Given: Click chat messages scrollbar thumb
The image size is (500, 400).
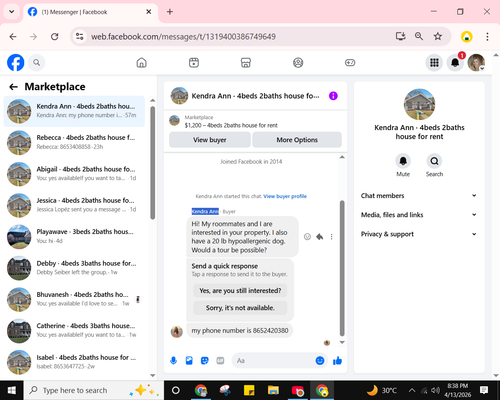Looking at the screenshot, I should pyautogui.click(x=342, y=268).
